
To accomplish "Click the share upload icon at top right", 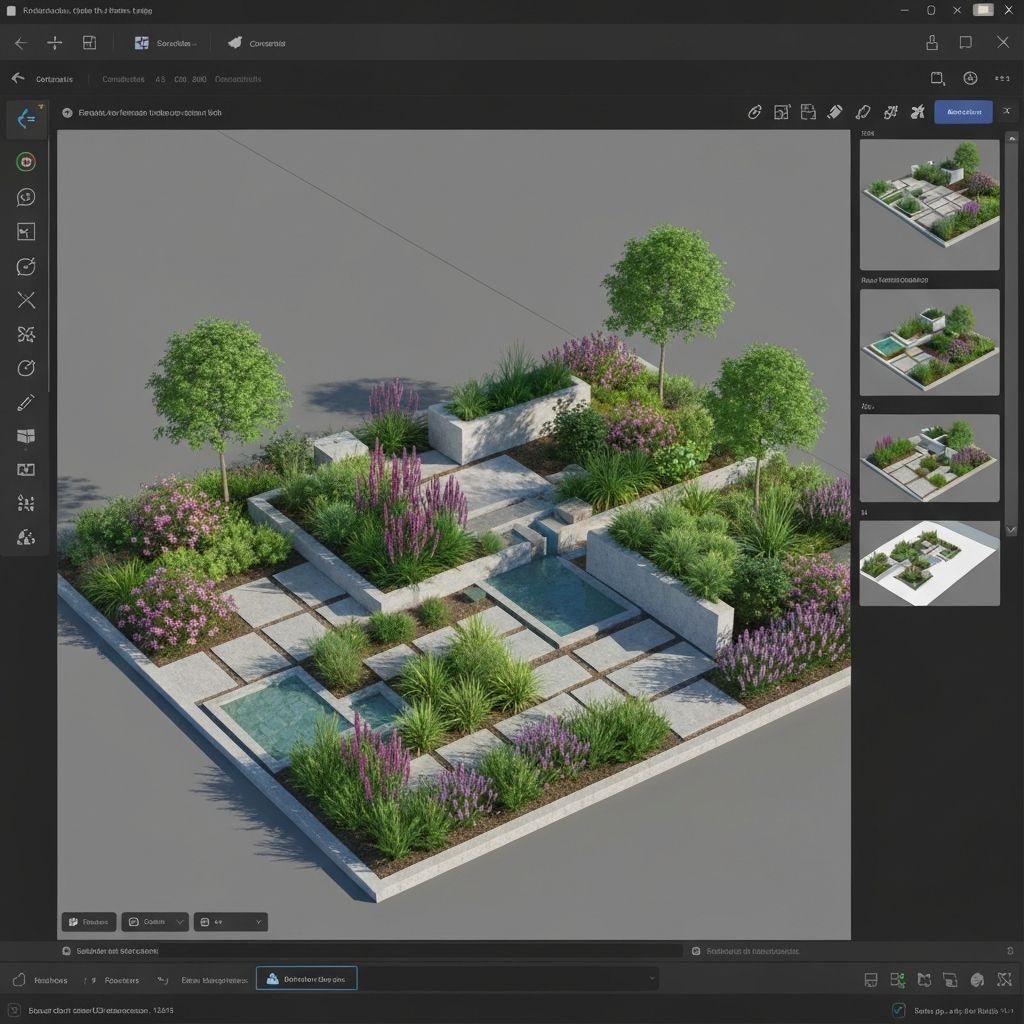I will point(932,43).
